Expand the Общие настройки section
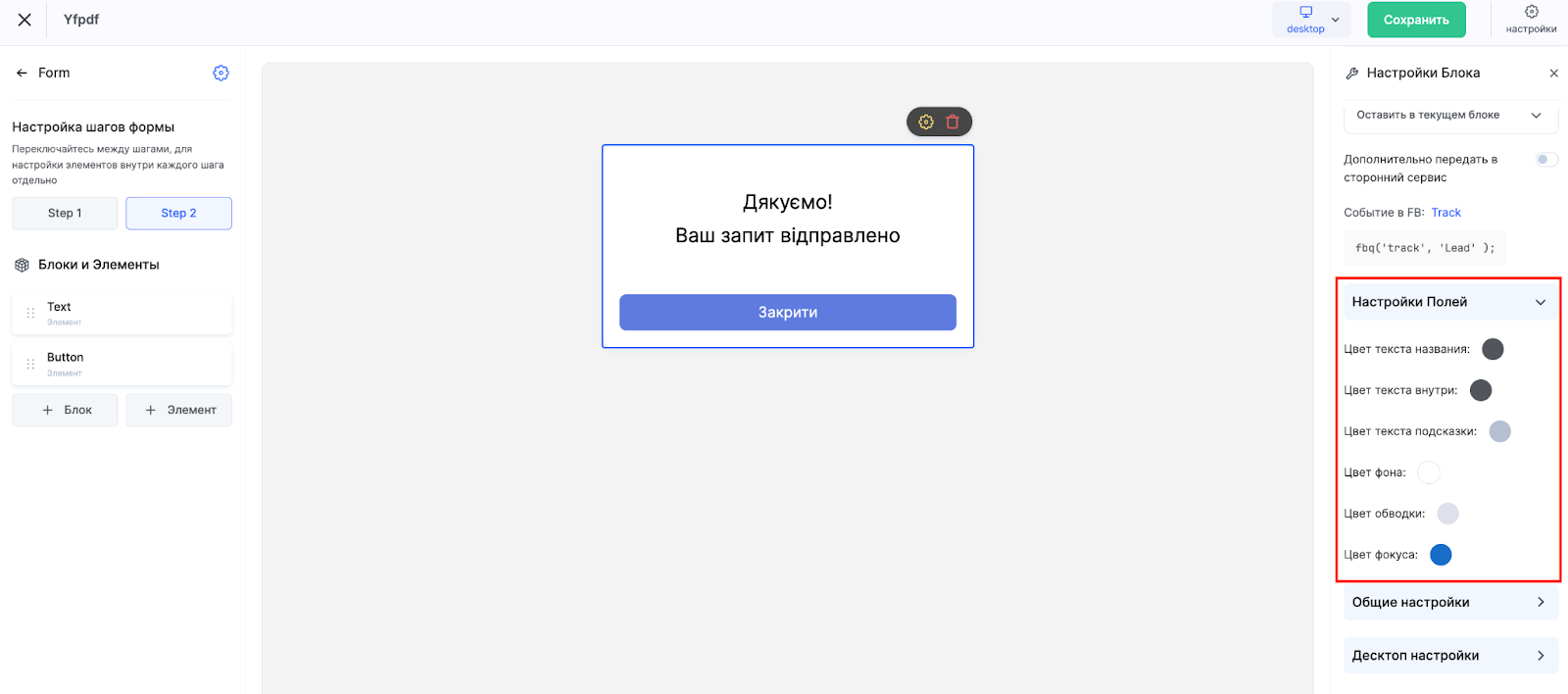 [x=1450, y=603]
